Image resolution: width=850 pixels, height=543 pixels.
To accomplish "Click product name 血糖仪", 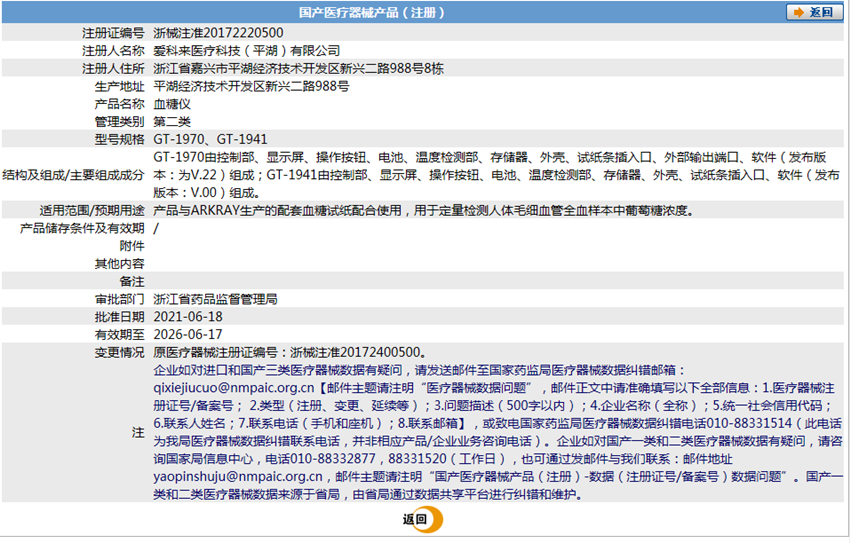I will 172,104.
